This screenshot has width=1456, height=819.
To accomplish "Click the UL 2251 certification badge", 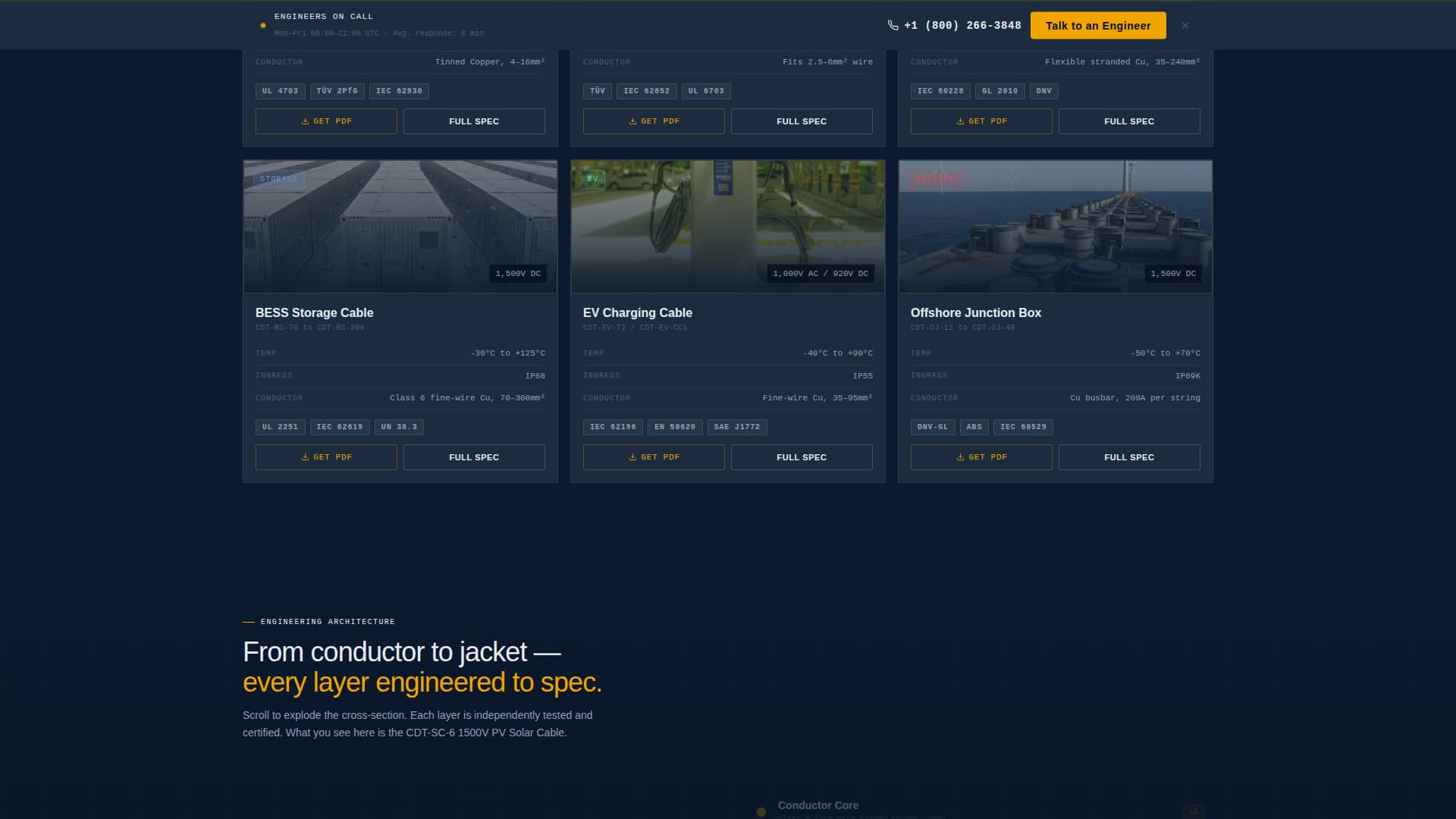I will pos(280,427).
